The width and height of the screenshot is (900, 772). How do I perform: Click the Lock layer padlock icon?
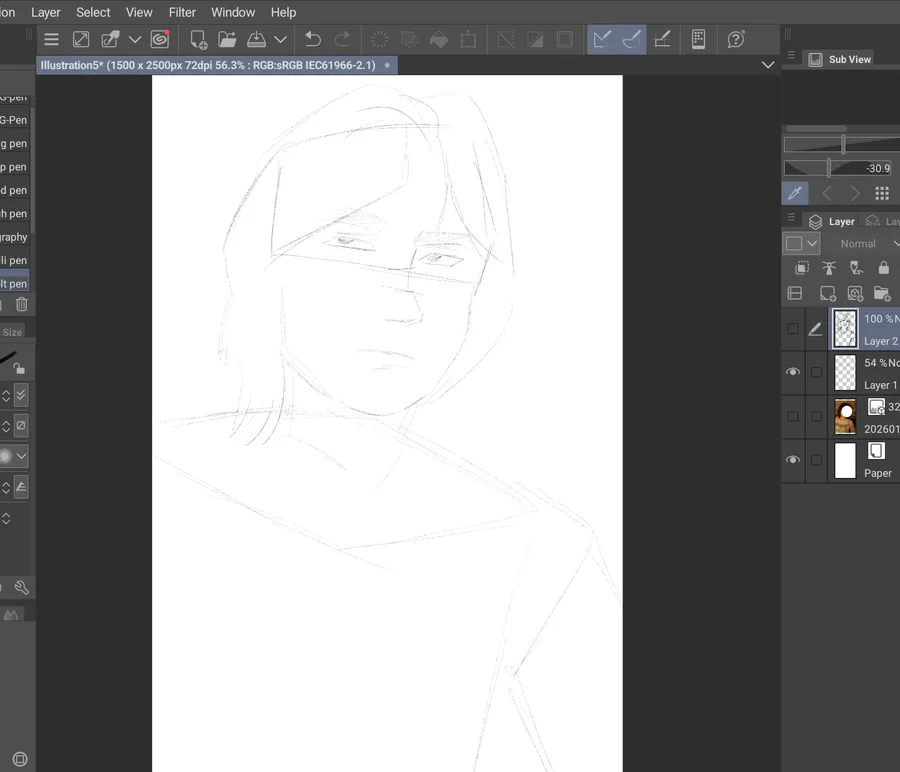[x=883, y=268]
